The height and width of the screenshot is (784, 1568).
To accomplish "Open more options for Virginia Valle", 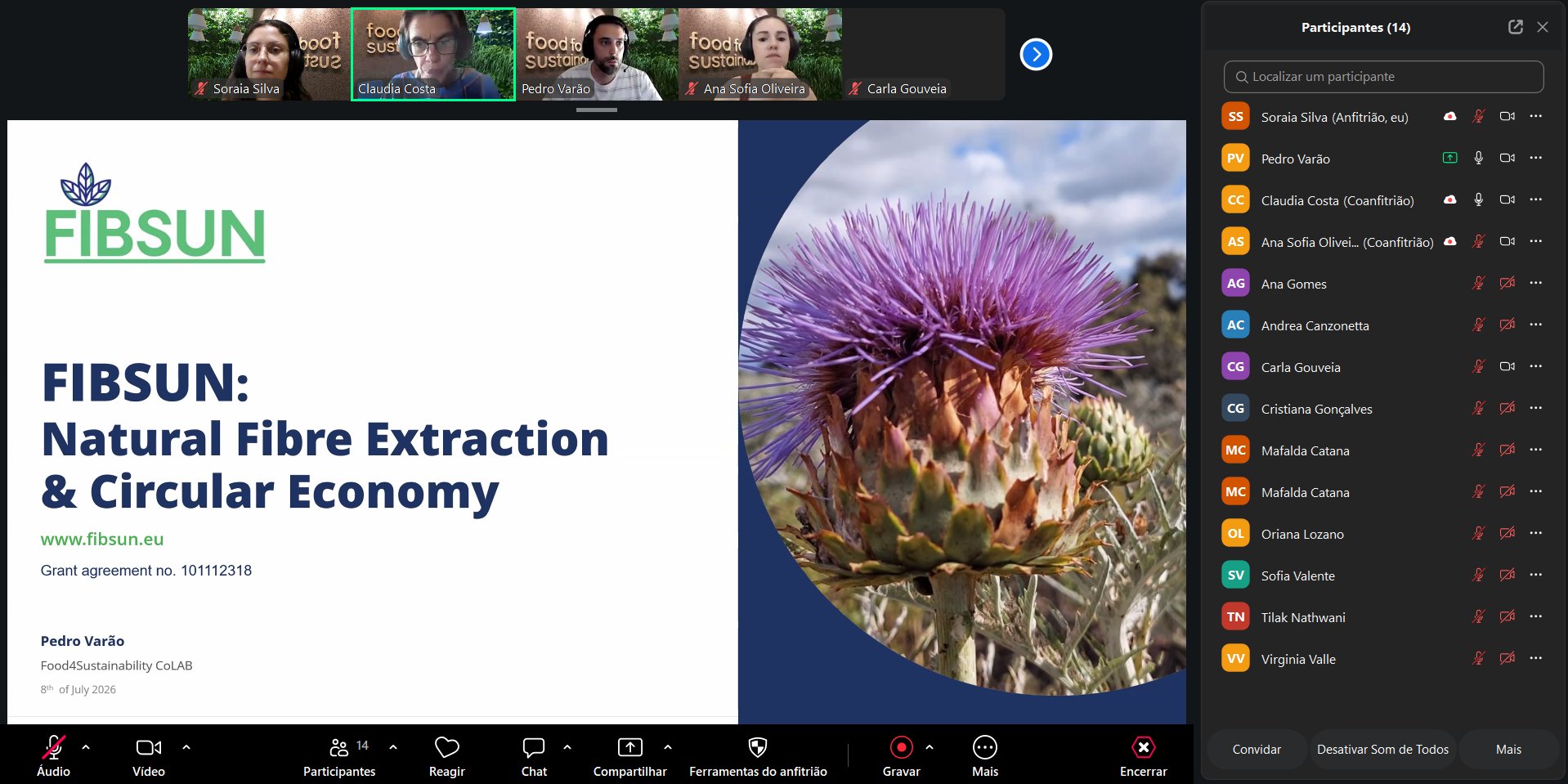I will 1536,658.
